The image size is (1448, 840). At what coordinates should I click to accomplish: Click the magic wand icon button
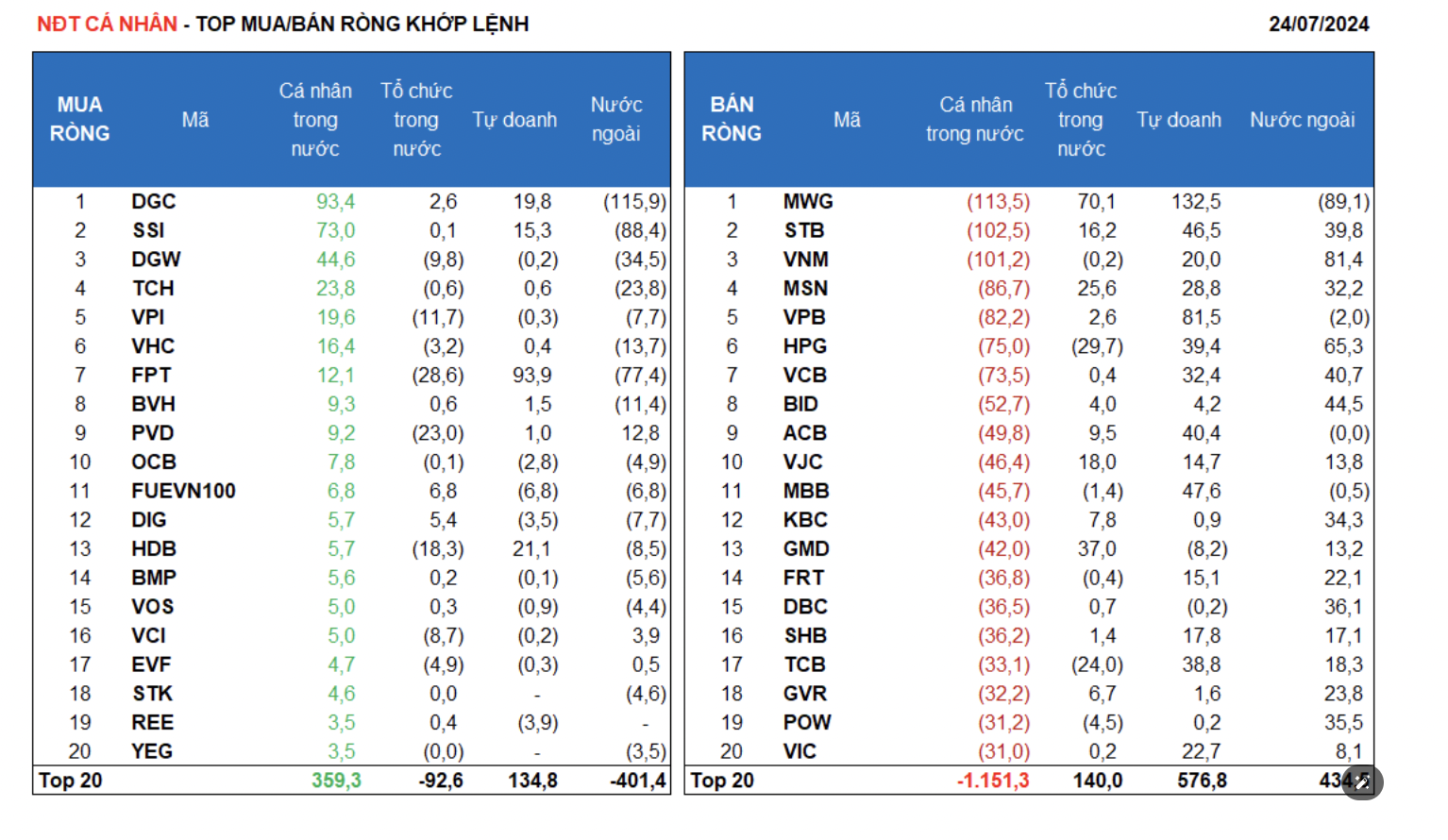(x=1362, y=781)
